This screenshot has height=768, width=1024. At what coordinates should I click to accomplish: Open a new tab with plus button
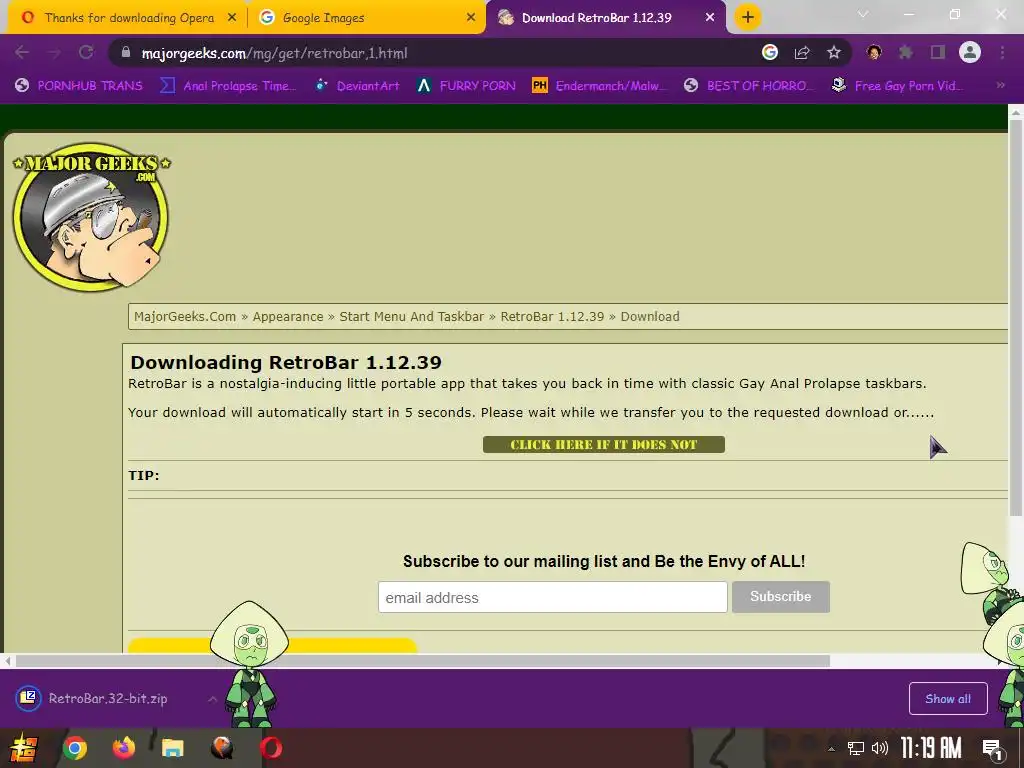click(x=748, y=17)
